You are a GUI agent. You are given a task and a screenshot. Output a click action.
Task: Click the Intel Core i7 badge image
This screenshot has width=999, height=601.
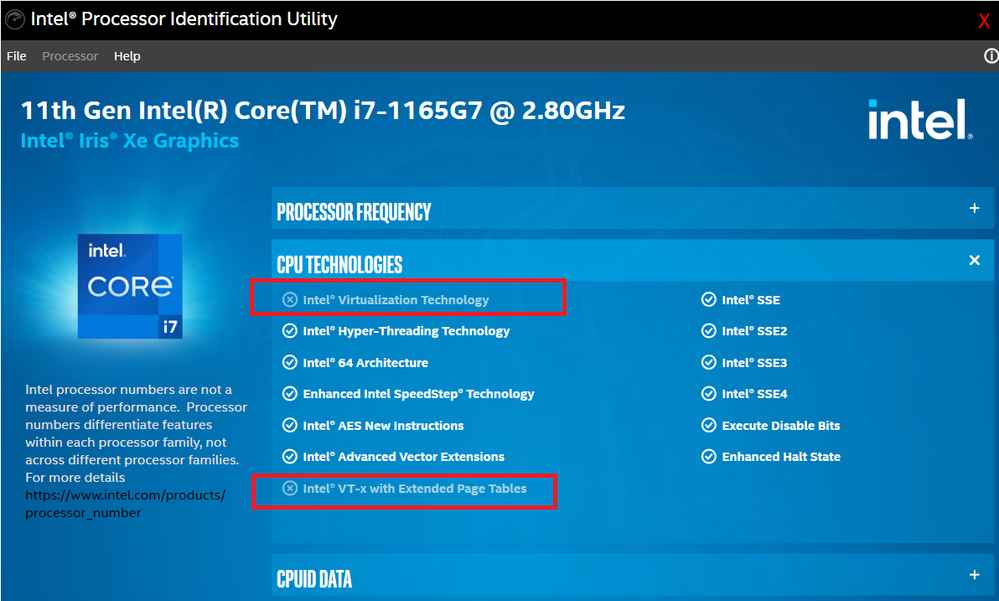(130, 286)
